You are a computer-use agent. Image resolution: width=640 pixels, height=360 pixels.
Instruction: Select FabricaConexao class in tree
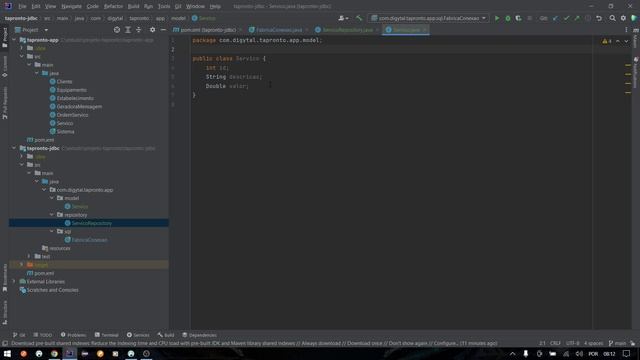click(x=89, y=240)
